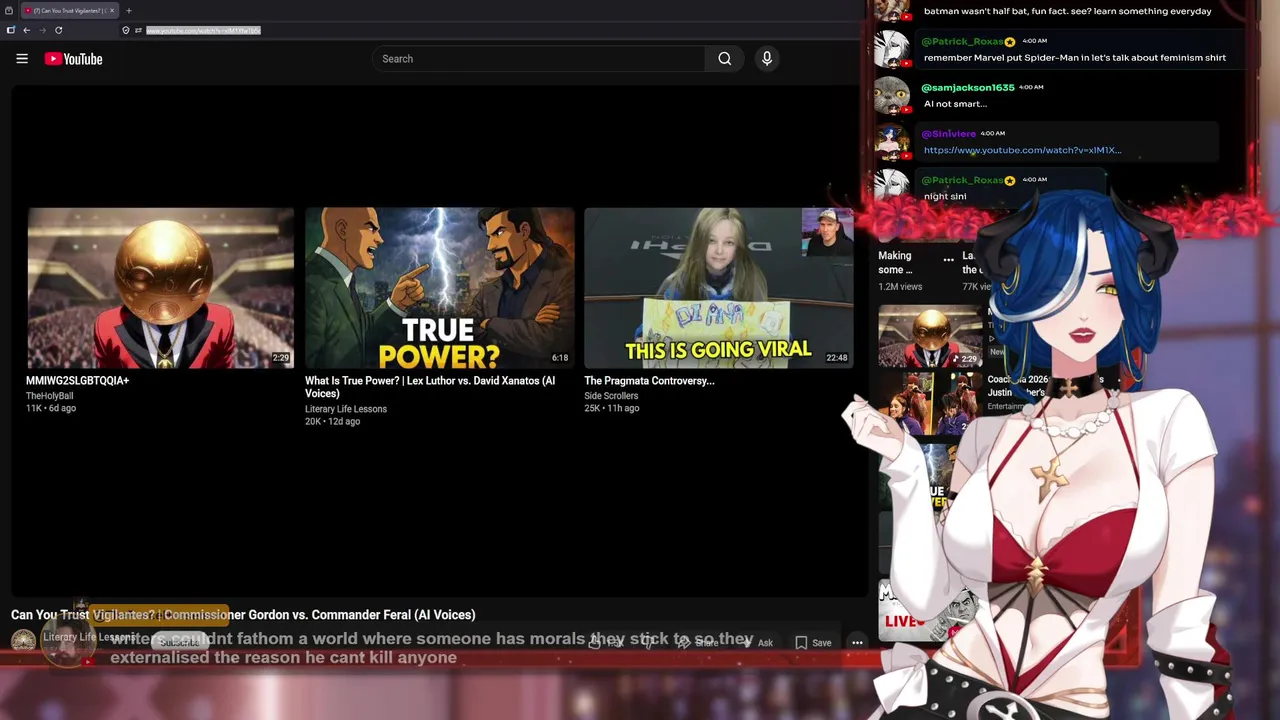This screenshot has height=720, width=1280.
Task: Open the True Power Lex Luthor thumbnail
Action: pos(439,288)
